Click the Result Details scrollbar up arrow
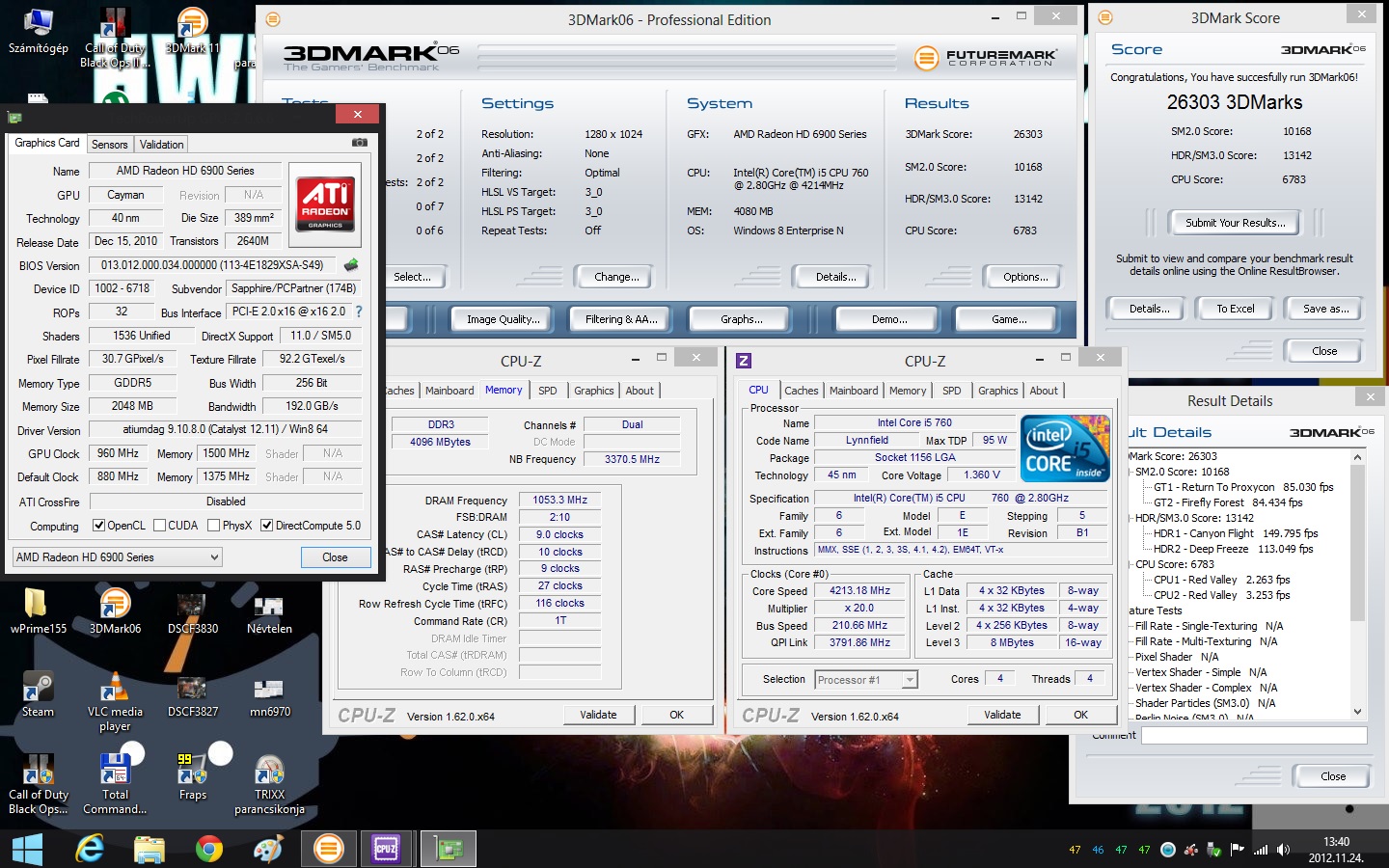Viewport: 1389px width, 868px height. 1357,457
